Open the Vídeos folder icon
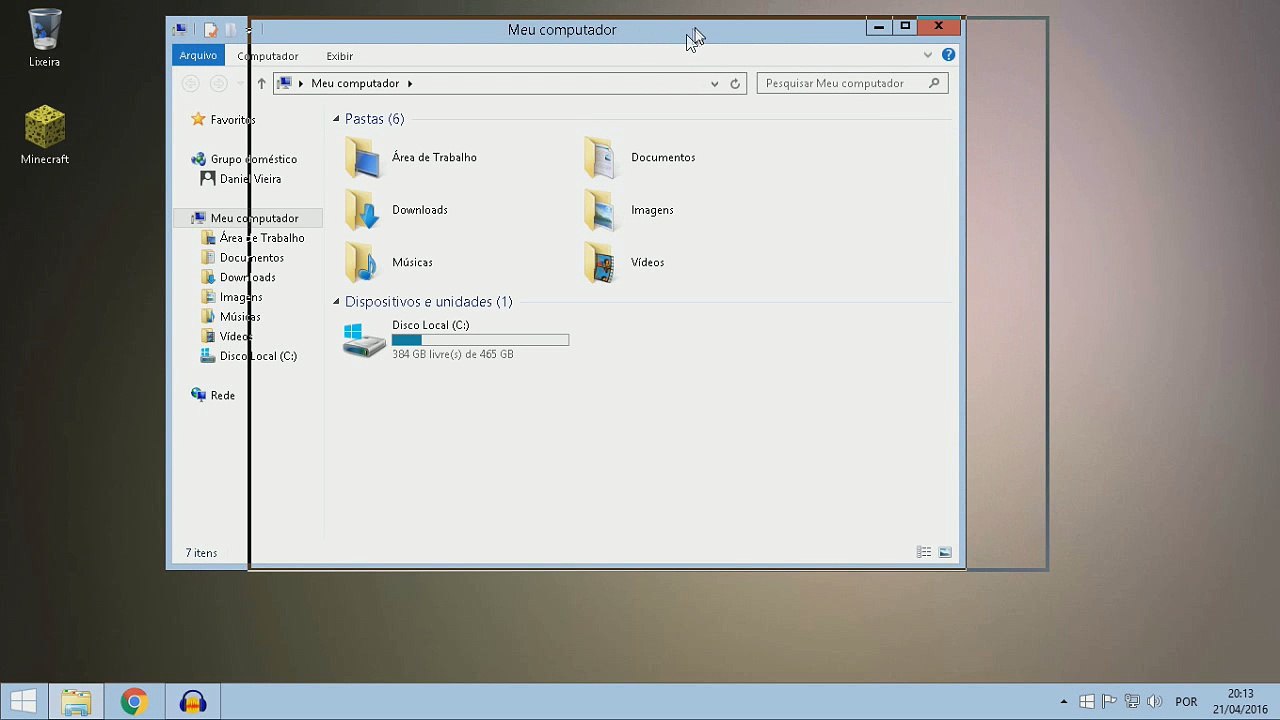The image size is (1280, 720). click(x=600, y=262)
